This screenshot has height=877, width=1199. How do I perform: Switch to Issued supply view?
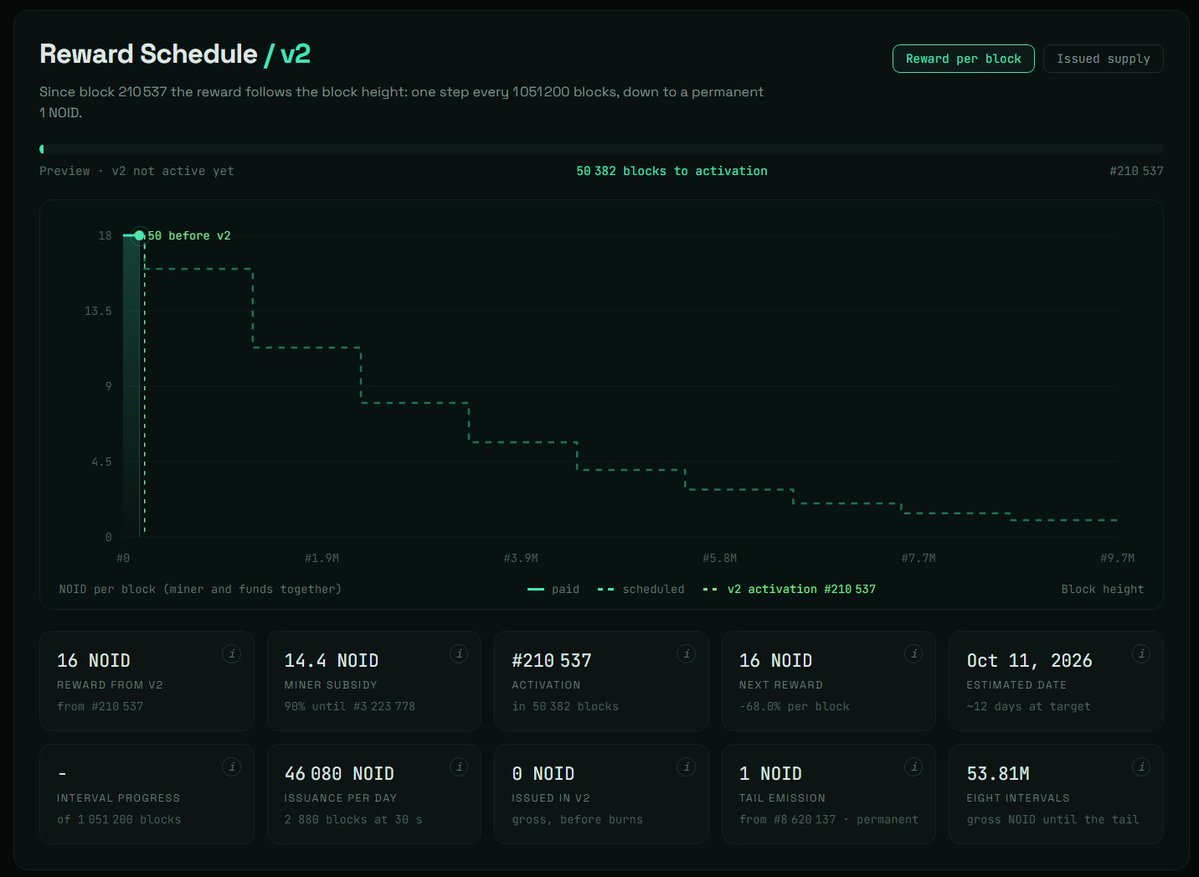coord(1103,59)
